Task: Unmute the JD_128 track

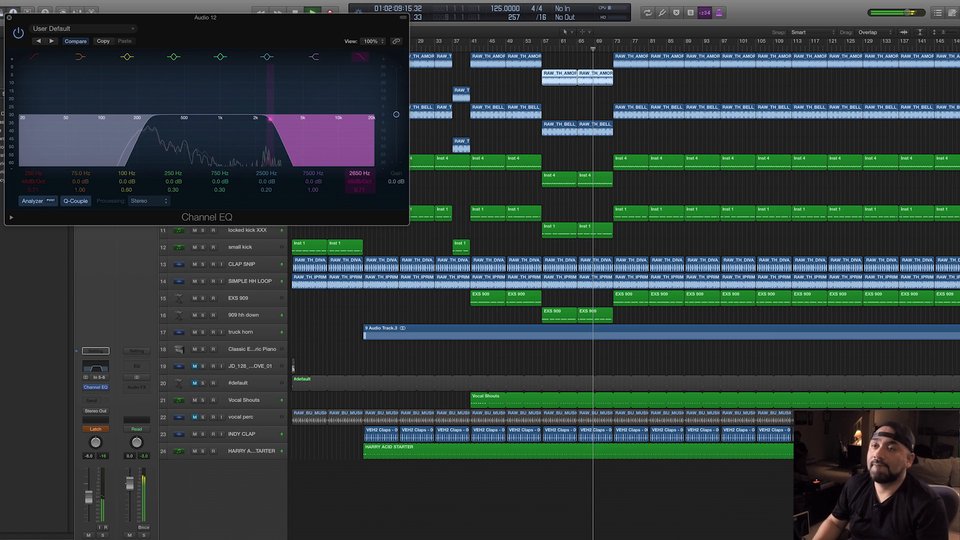Action: pos(195,366)
